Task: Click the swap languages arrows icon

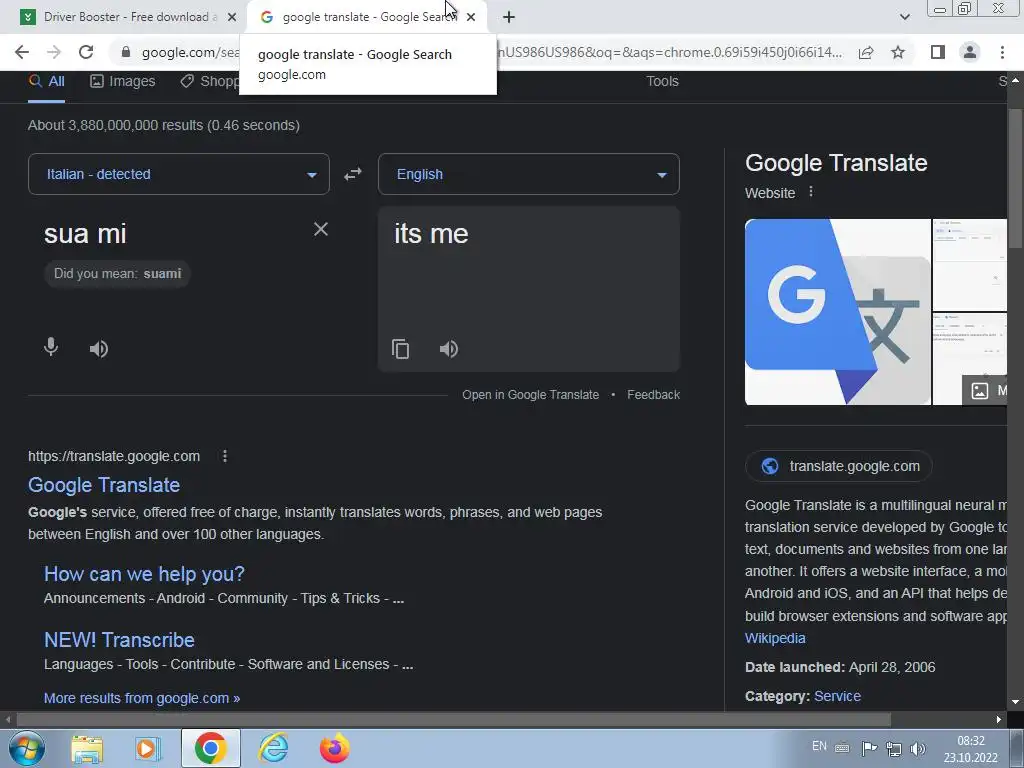Action: click(353, 174)
